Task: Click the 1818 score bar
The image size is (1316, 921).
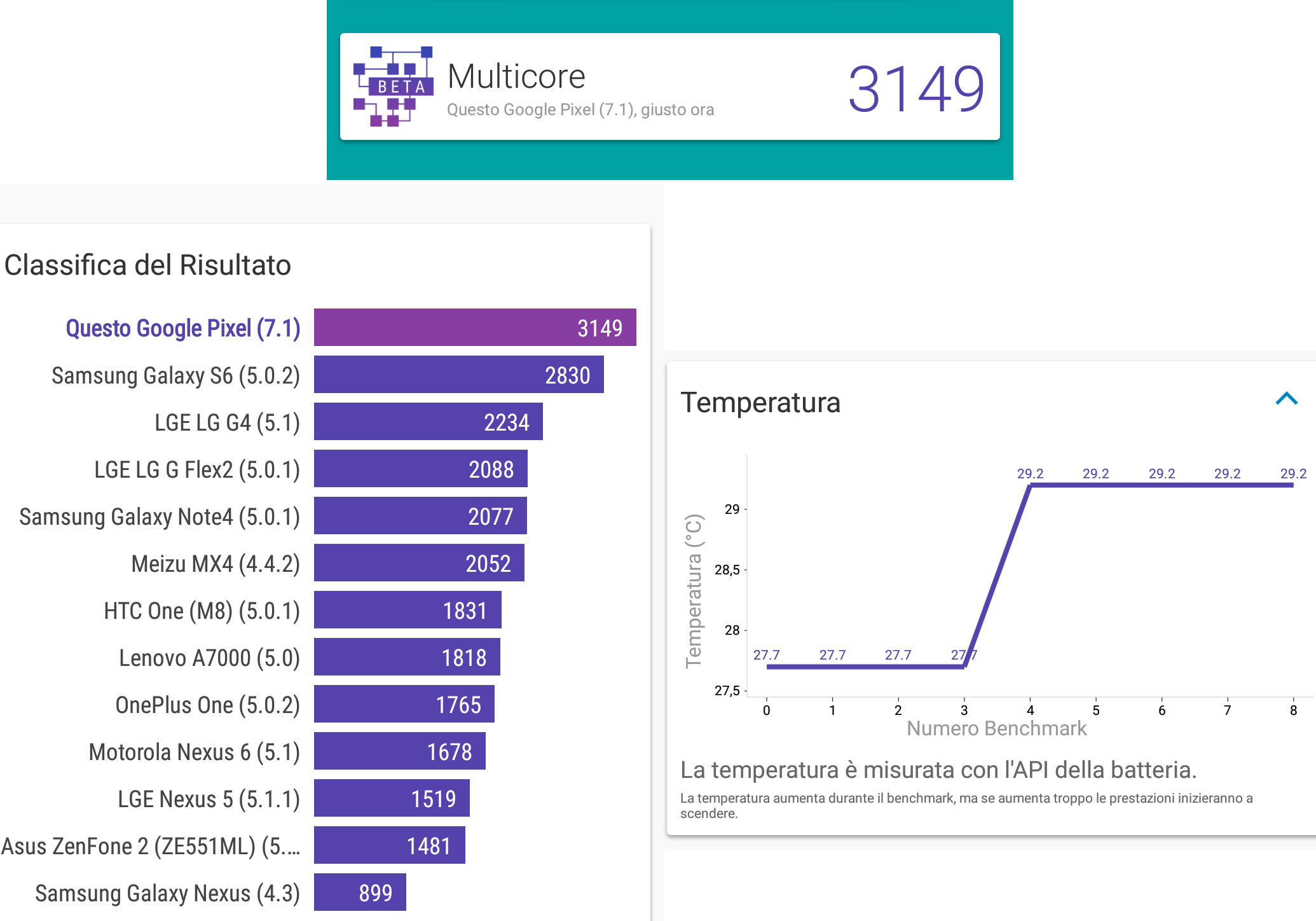Action: point(407,657)
